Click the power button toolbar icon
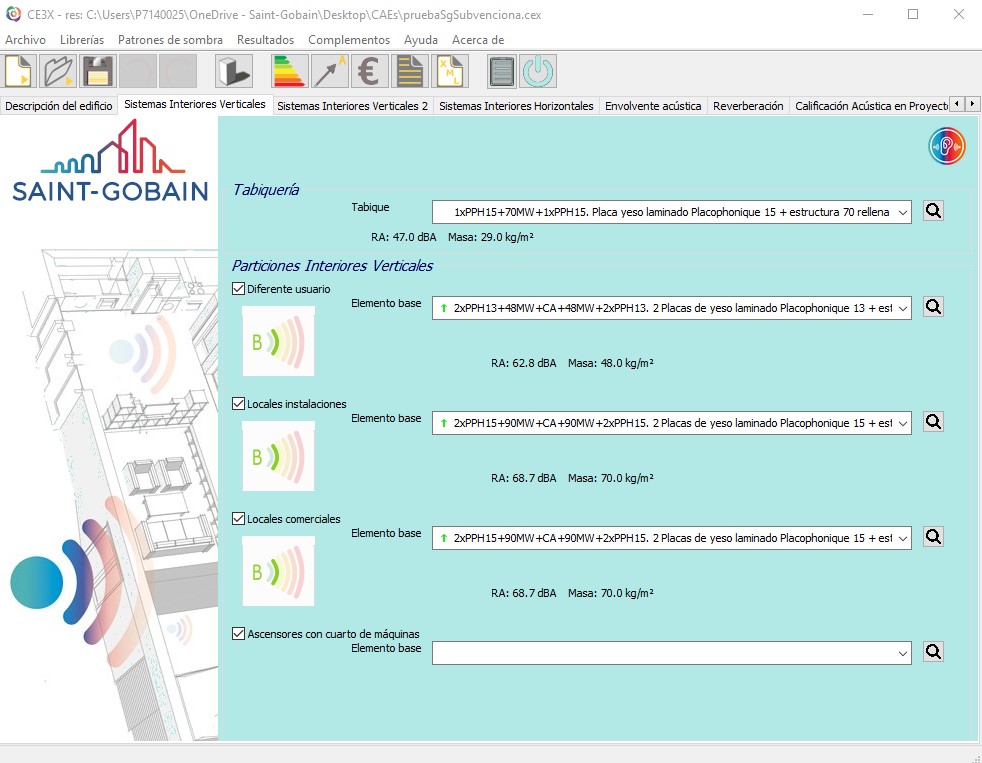 click(538, 72)
